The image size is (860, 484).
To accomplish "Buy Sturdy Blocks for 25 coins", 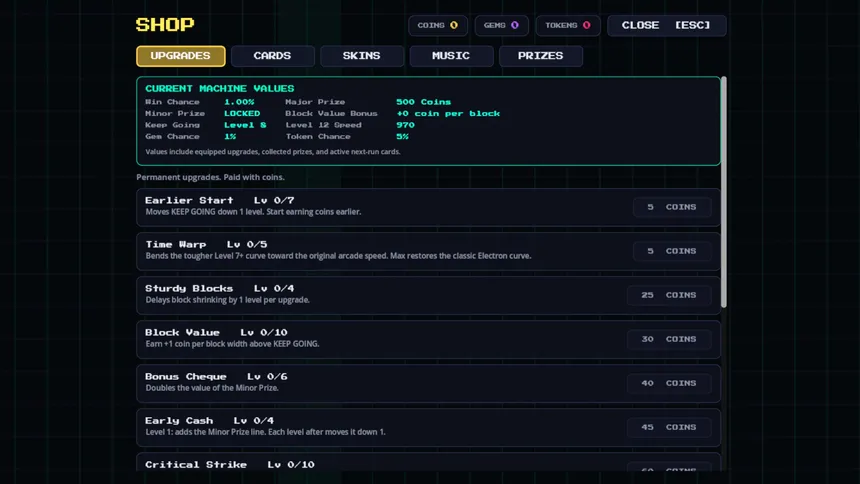I will (669, 295).
